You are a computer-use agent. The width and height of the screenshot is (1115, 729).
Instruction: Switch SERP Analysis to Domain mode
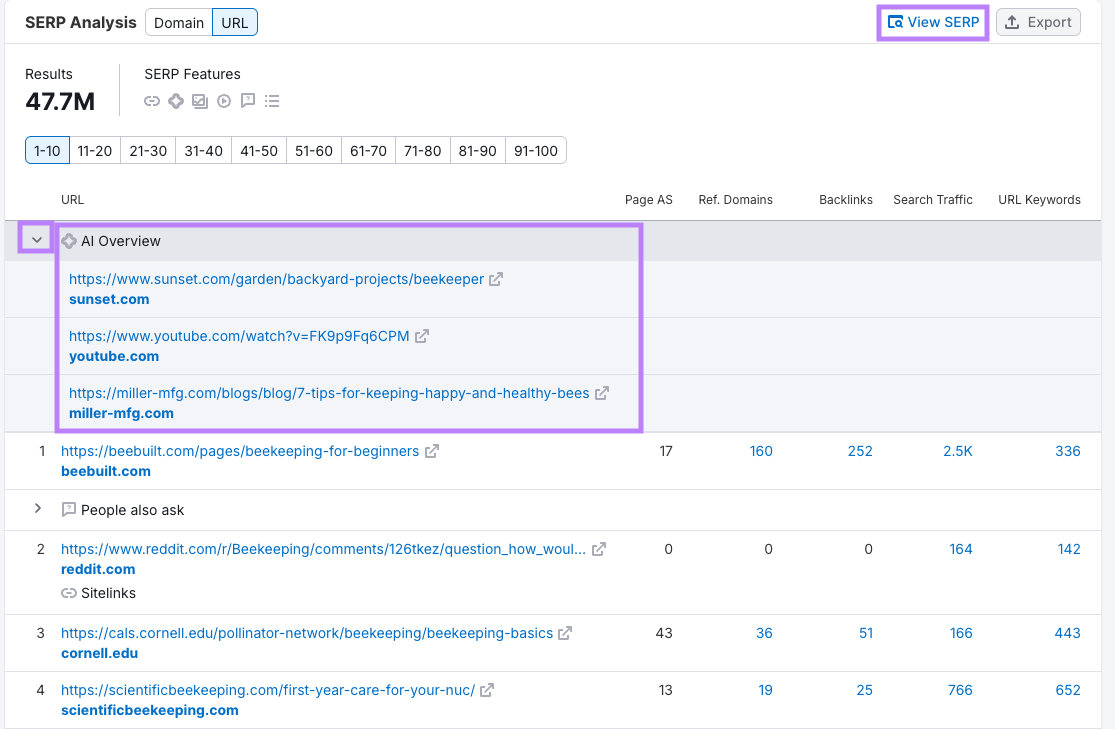click(178, 21)
